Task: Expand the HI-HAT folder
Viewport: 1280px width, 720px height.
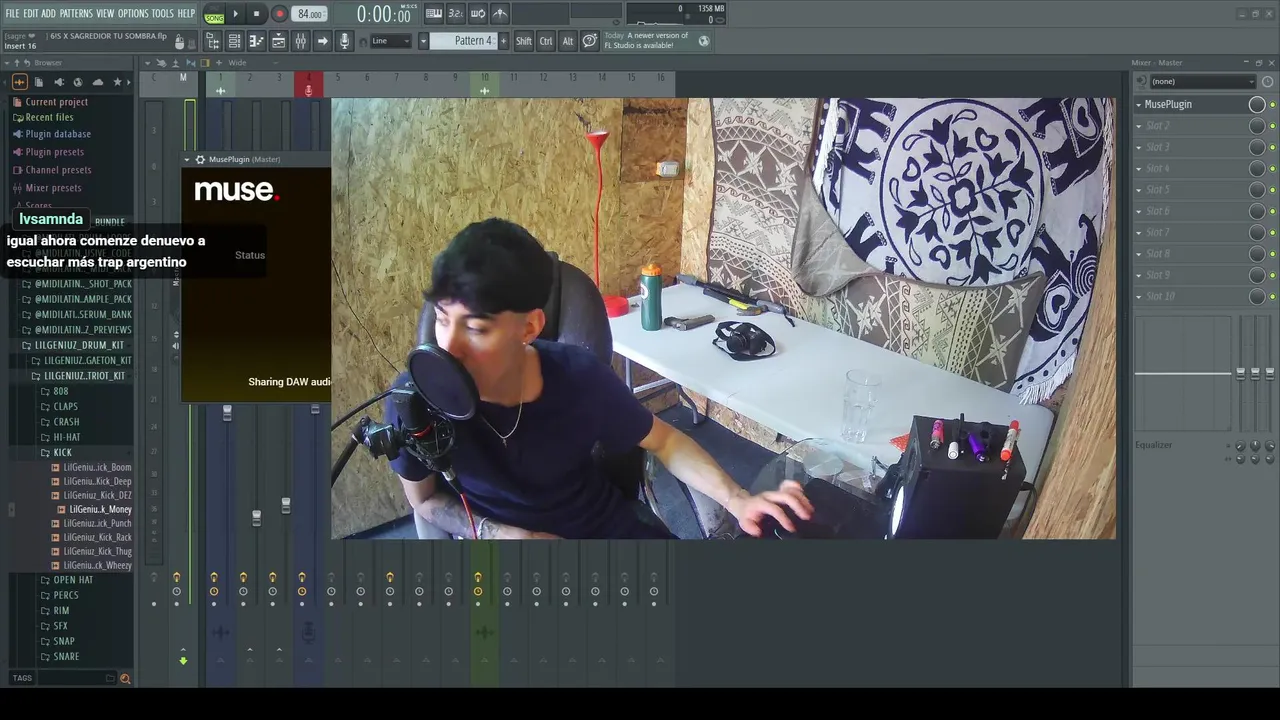Action: coord(67,437)
